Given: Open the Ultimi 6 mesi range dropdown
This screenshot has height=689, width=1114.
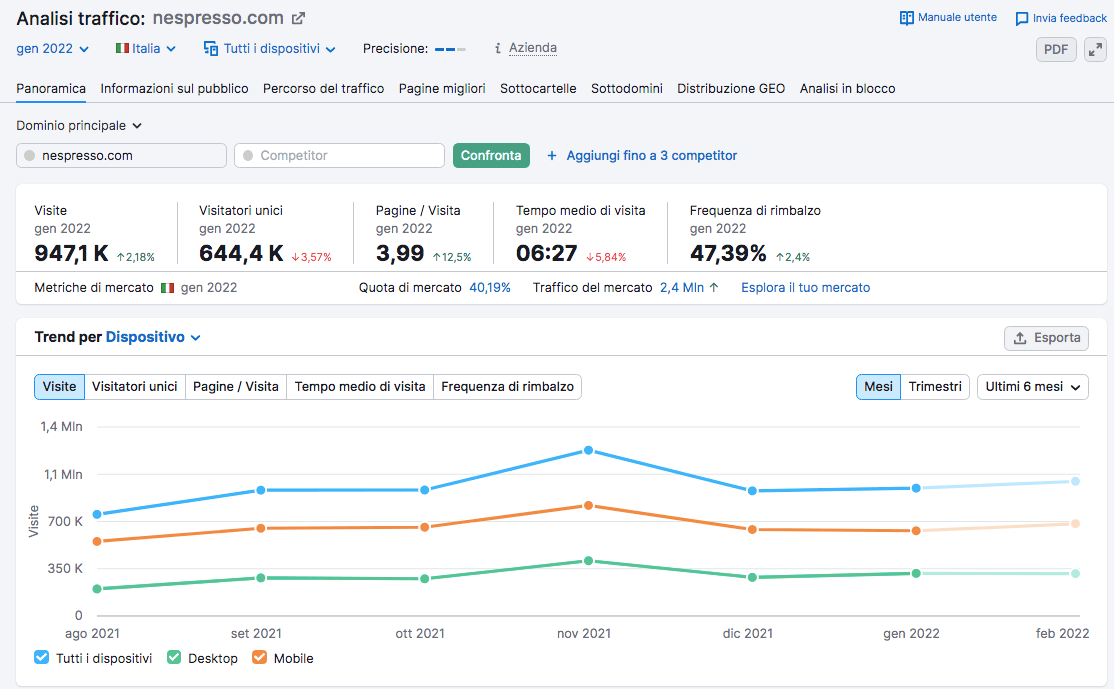Looking at the screenshot, I should click(x=1033, y=387).
